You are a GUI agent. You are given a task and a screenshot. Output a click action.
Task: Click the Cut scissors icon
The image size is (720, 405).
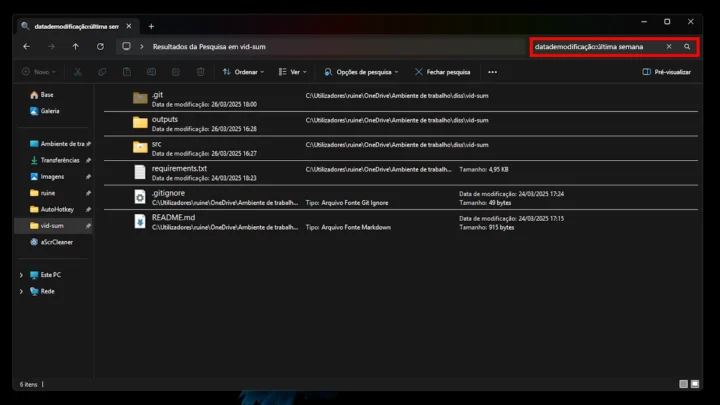pos(78,72)
